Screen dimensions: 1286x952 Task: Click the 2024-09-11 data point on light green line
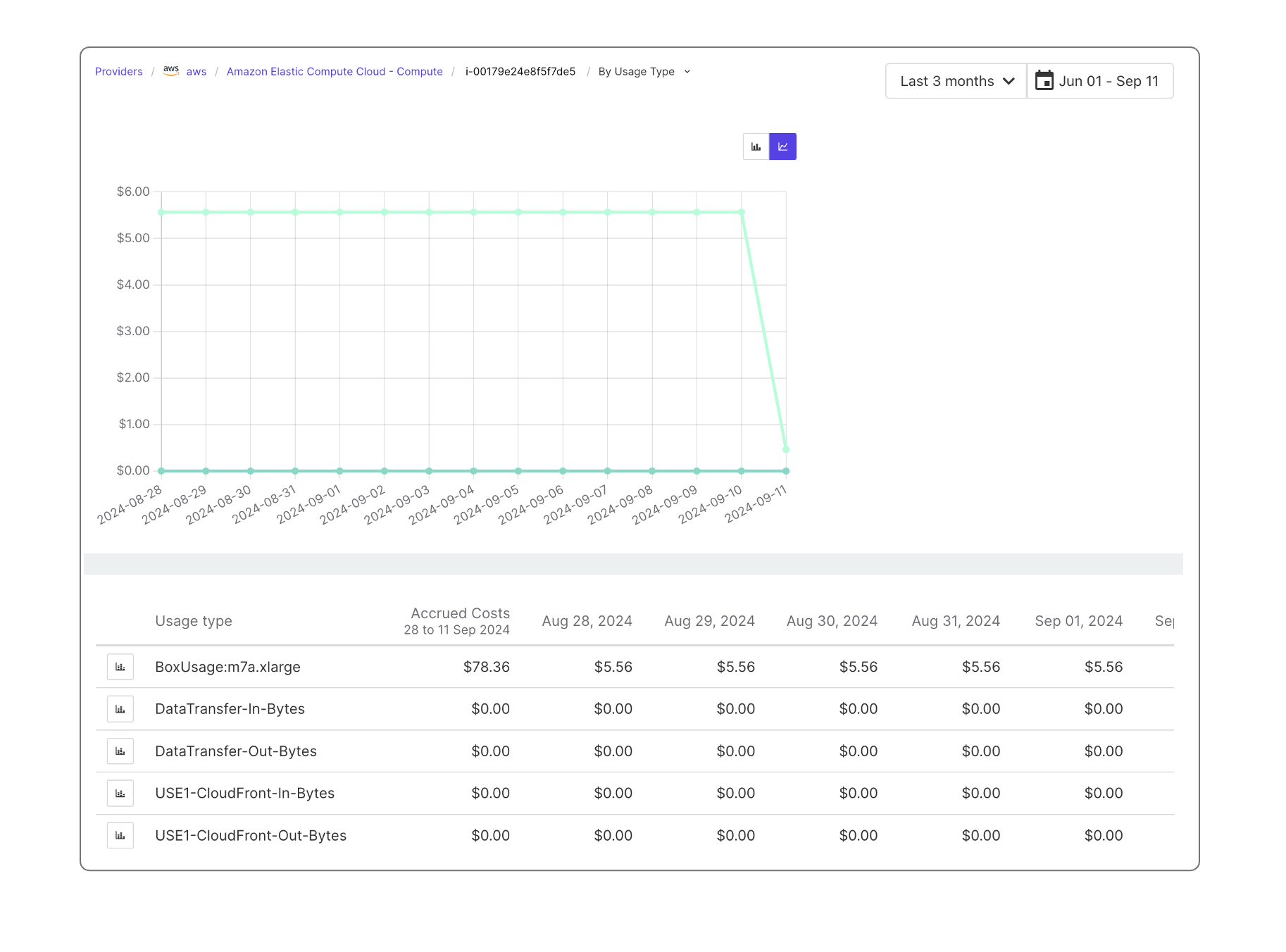tap(786, 449)
